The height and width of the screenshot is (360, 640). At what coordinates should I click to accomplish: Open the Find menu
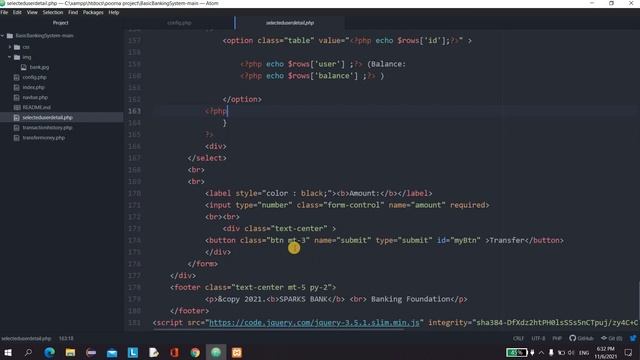(x=73, y=13)
